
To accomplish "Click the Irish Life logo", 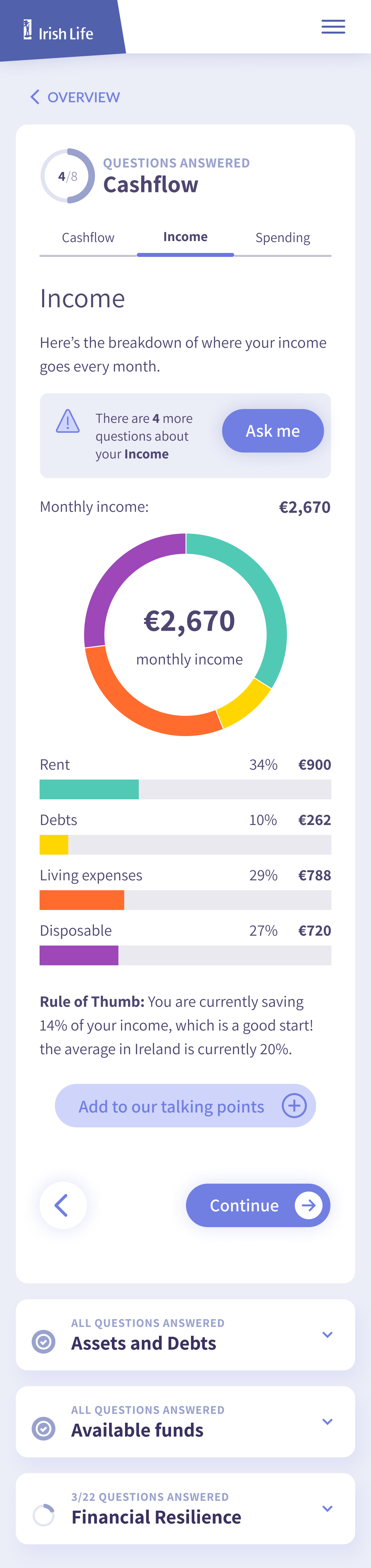I will pos(58,30).
